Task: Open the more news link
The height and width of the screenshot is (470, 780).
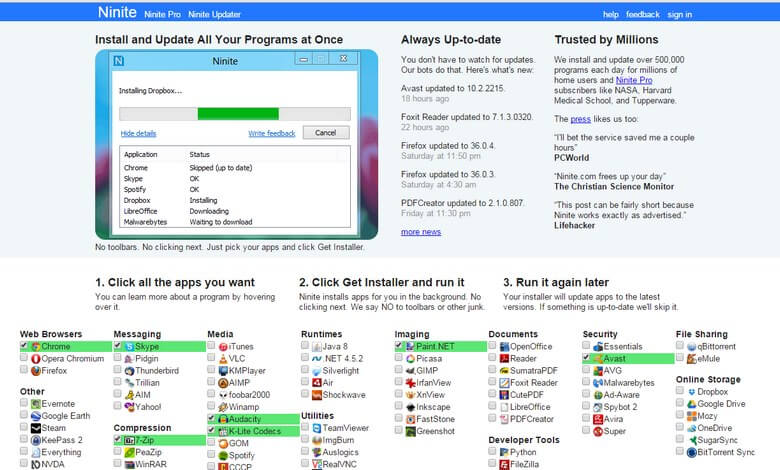Action: coord(420,232)
